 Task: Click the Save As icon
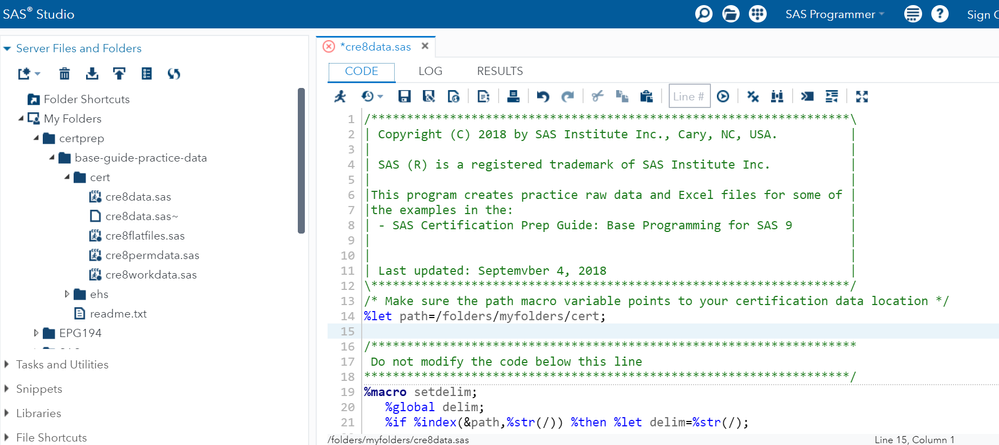click(429, 96)
